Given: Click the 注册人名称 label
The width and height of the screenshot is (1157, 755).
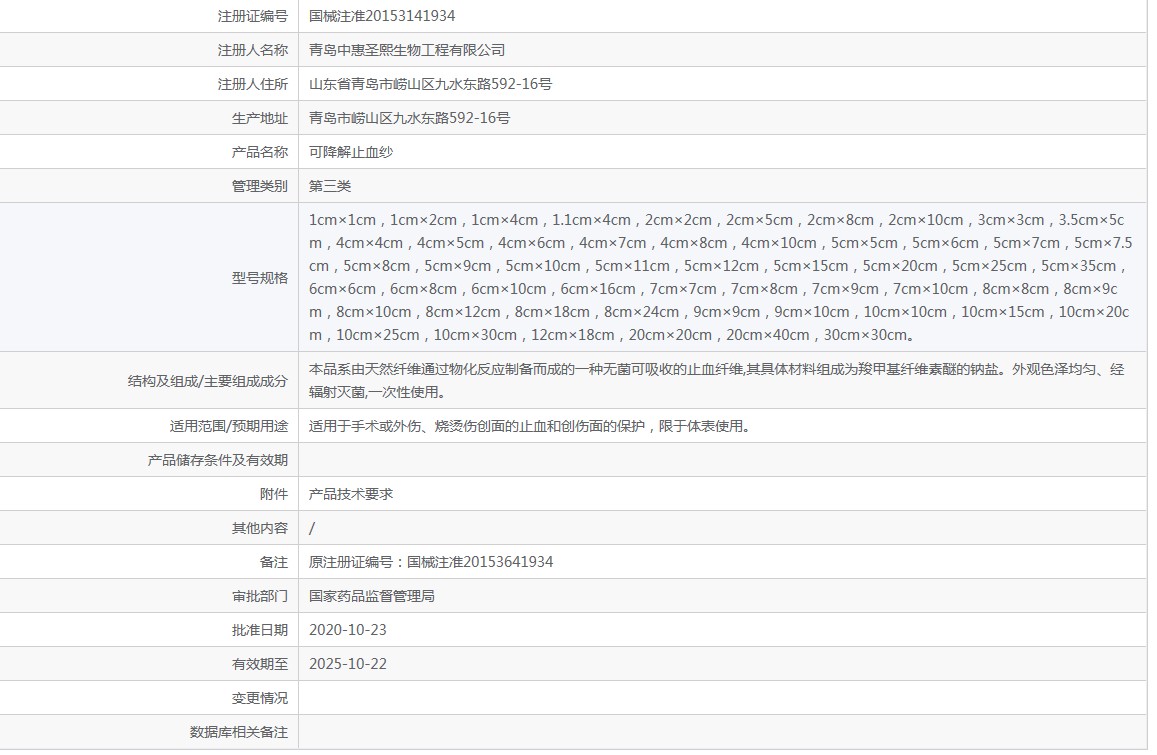Looking at the screenshot, I should [252, 49].
